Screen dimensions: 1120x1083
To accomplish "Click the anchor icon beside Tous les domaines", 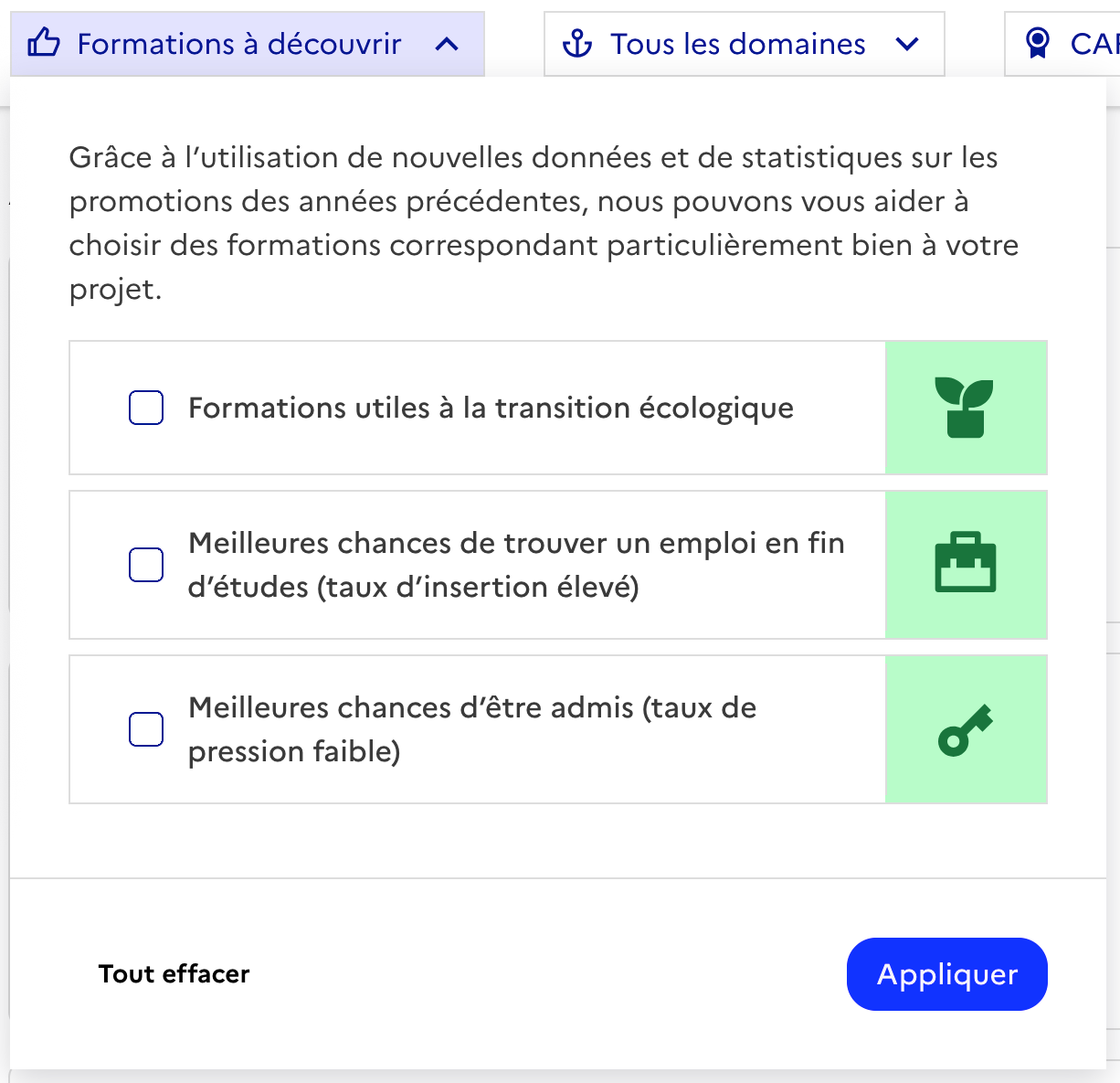I will coord(577,43).
